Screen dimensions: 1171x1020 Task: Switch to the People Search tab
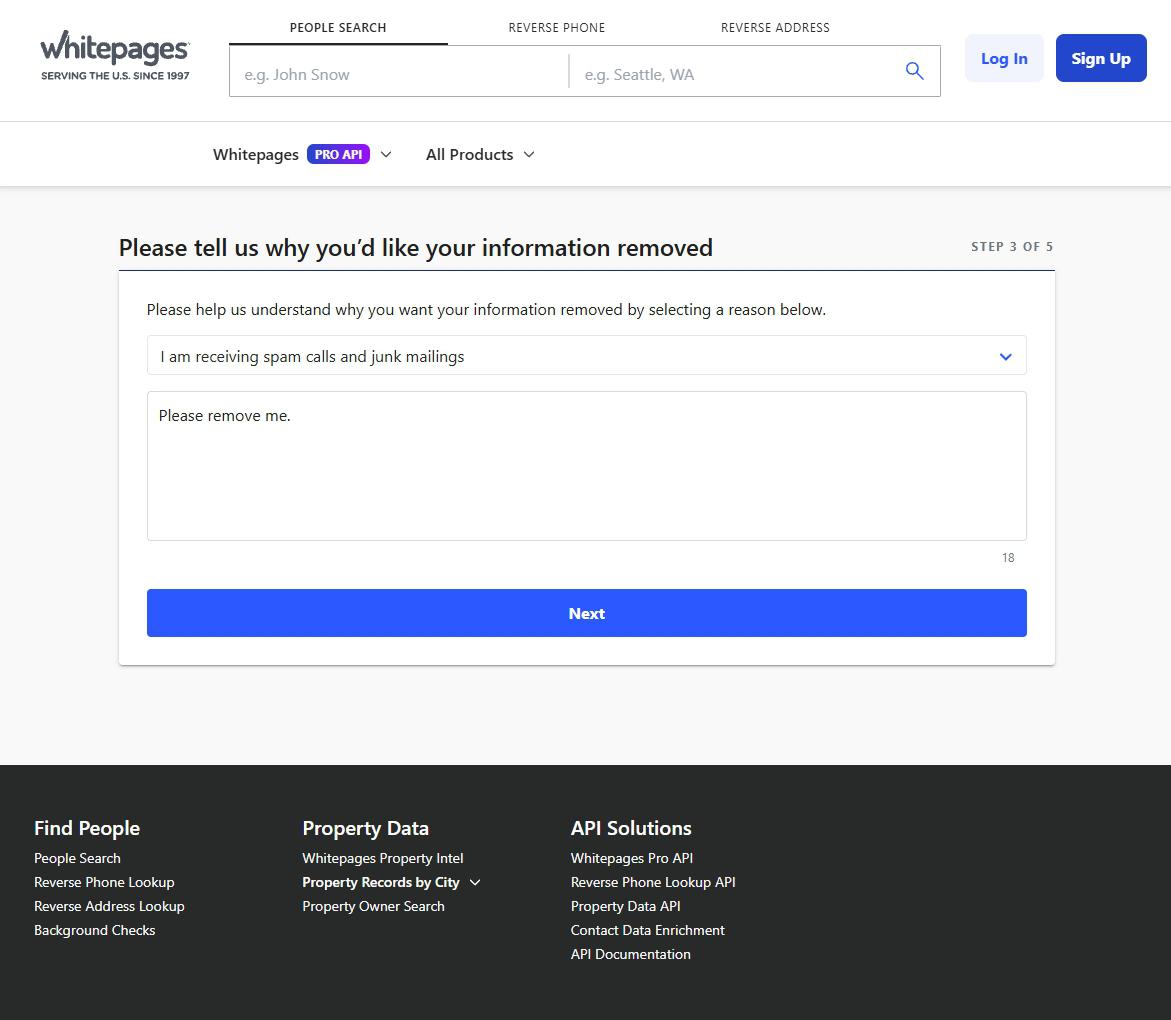(x=338, y=28)
